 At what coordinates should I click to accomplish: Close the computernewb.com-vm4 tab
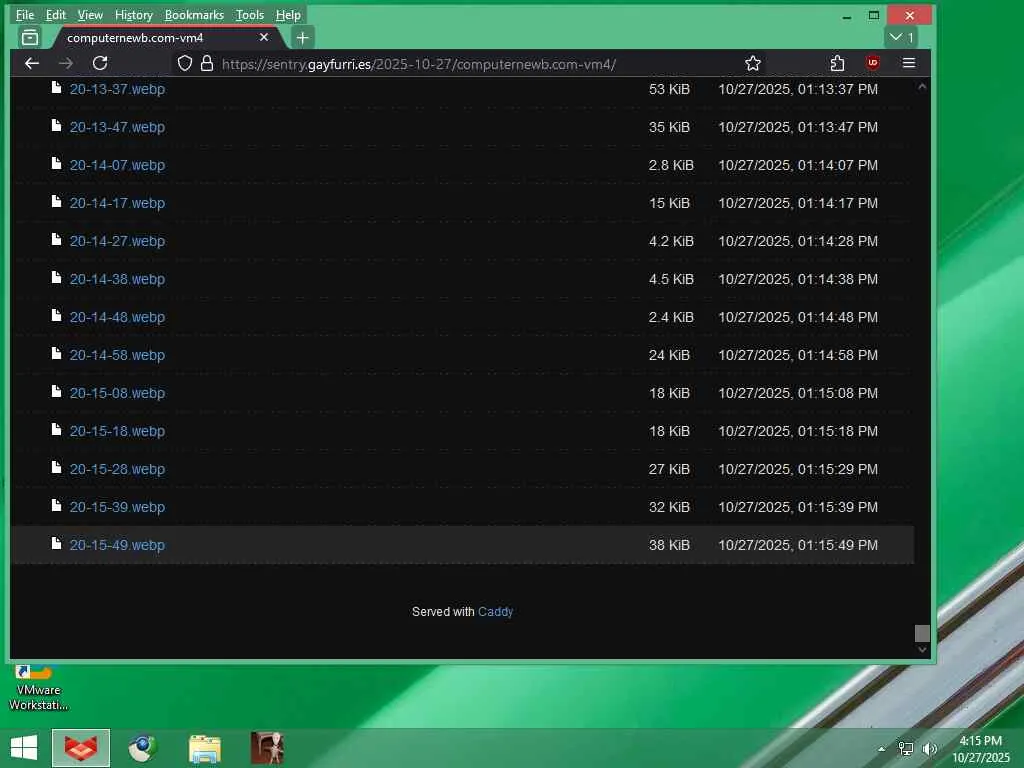264,37
